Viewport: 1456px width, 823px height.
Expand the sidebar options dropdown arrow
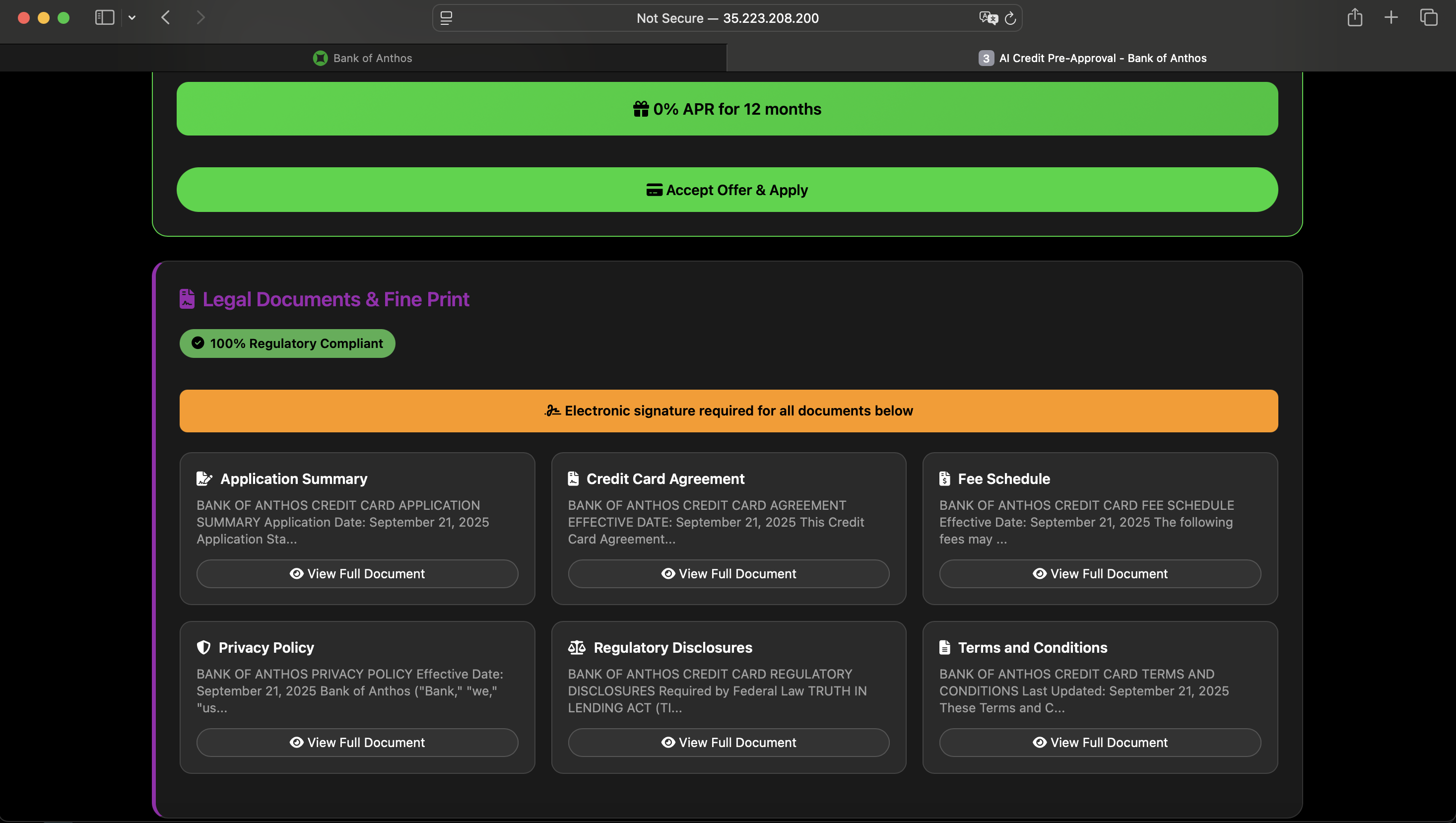click(132, 18)
